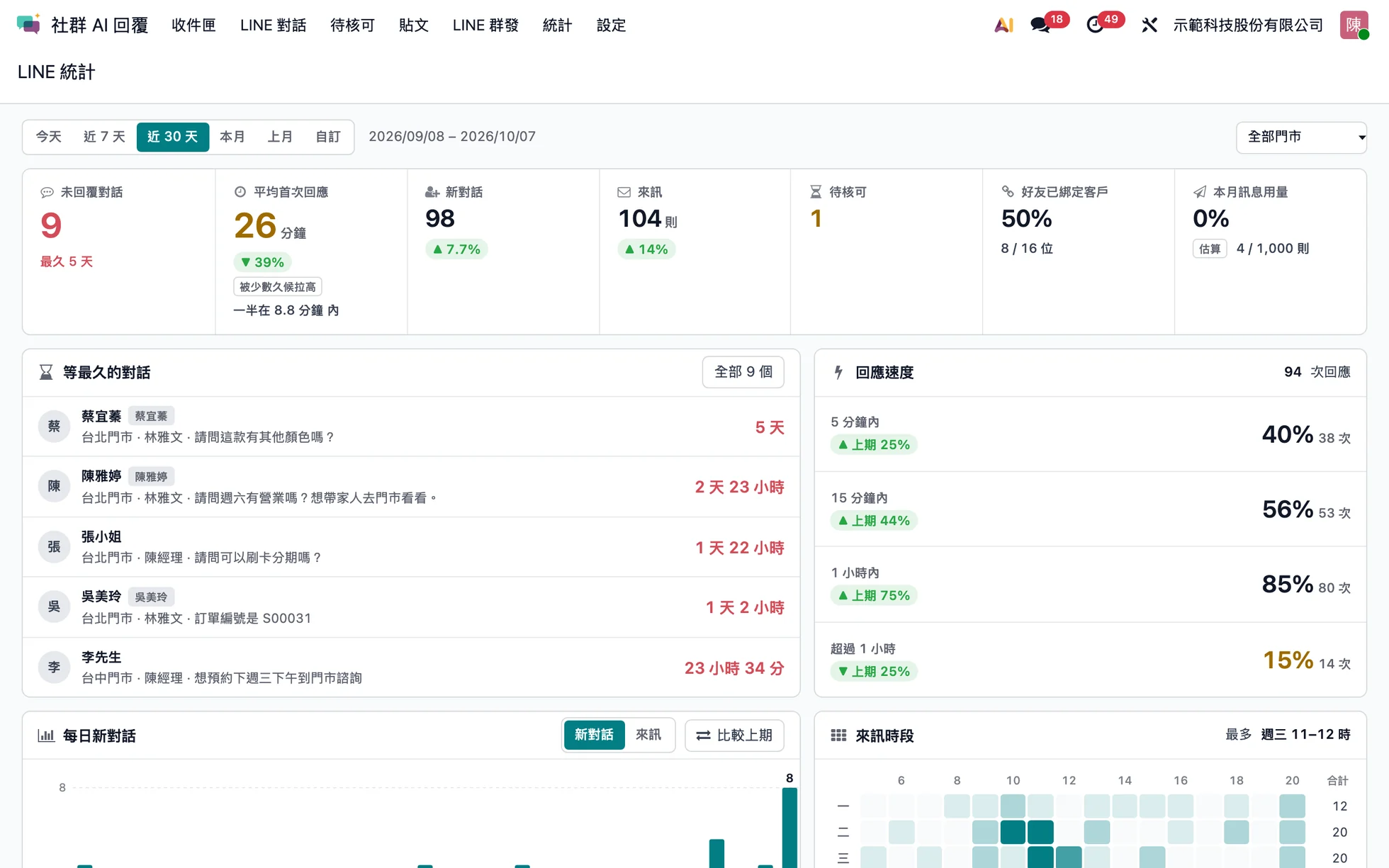Click the 回應速度 lightning bolt icon

[838, 372]
